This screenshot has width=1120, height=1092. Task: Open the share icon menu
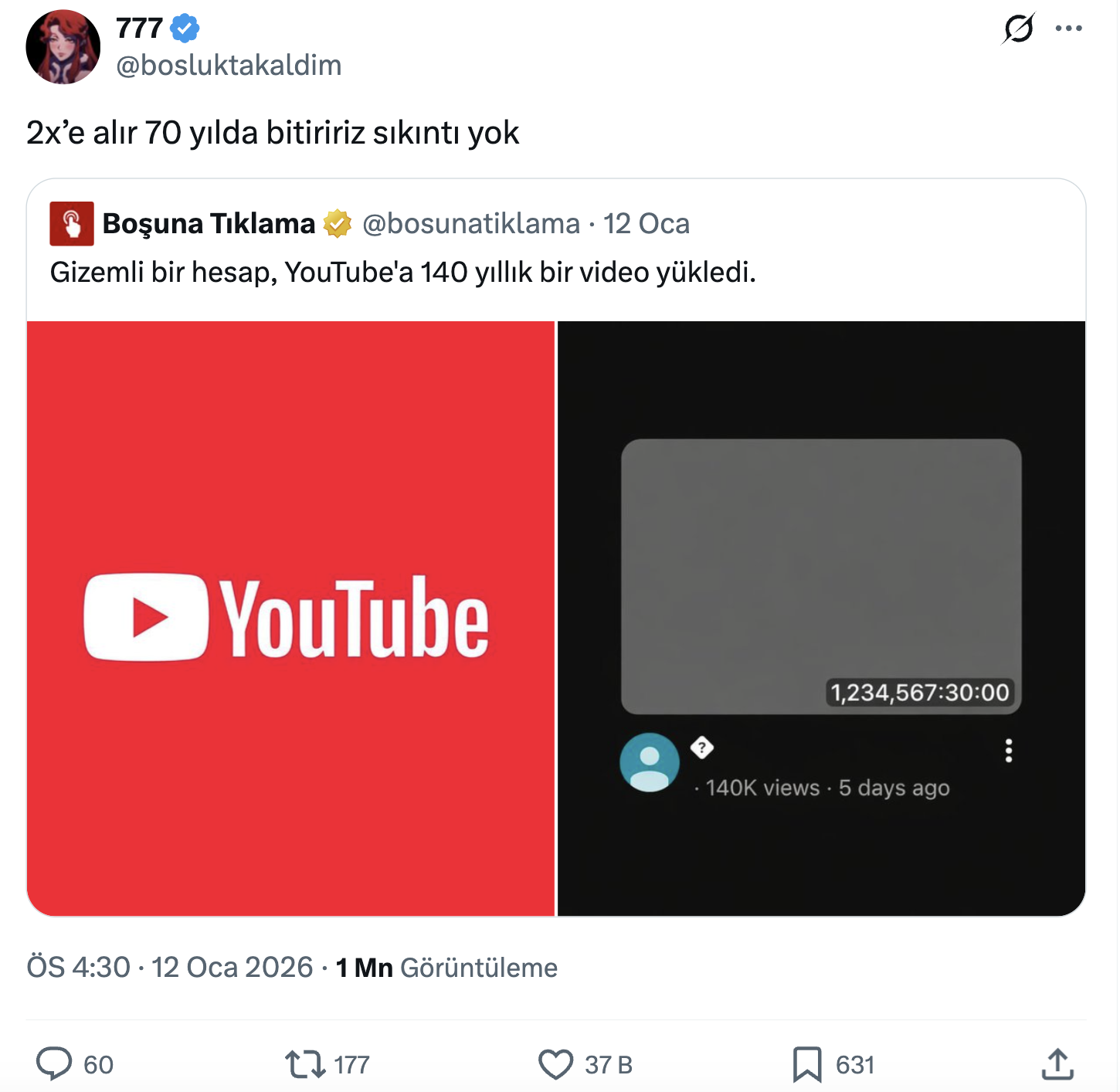pyautogui.click(x=1057, y=1063)
